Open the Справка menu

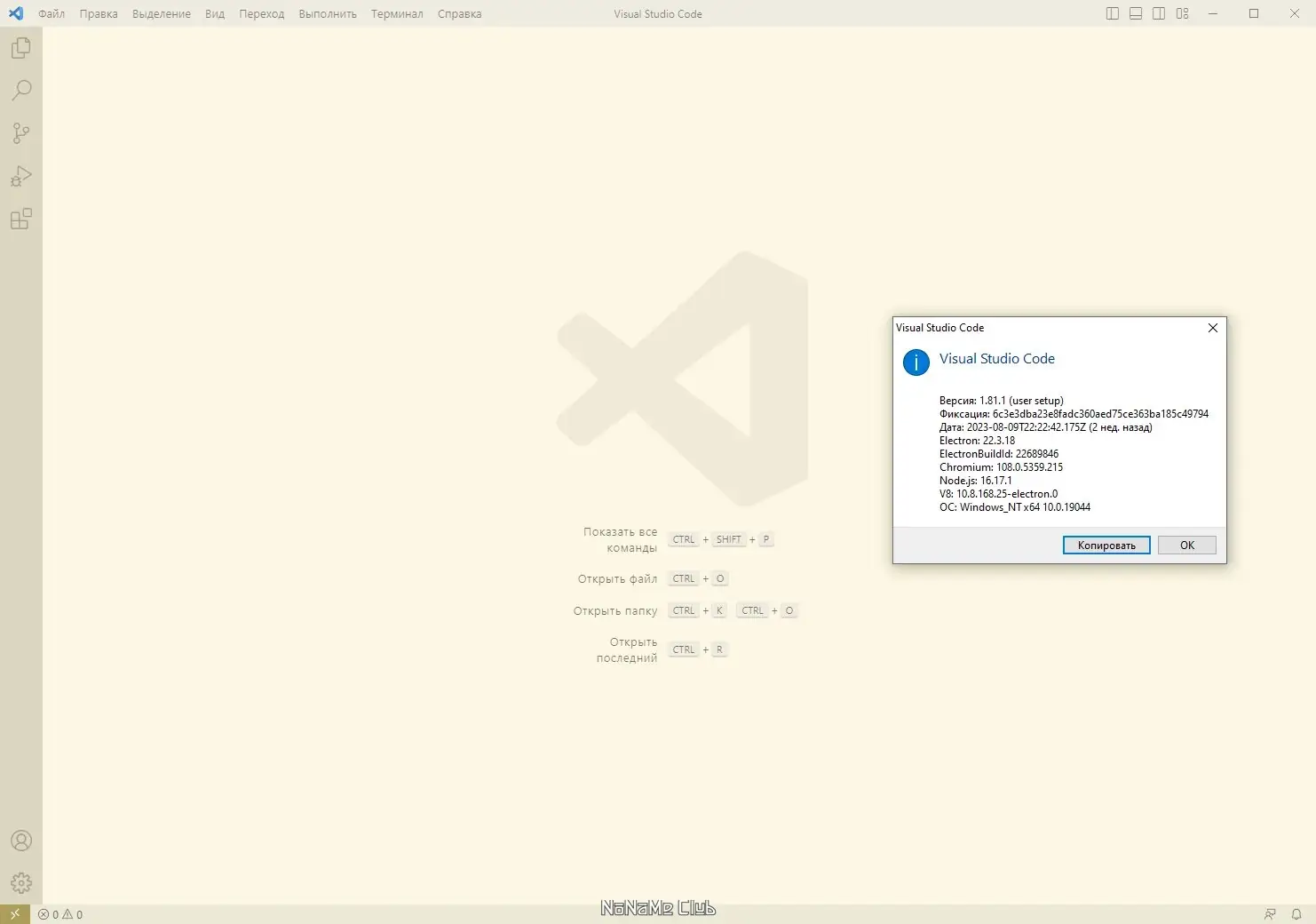[x=458, y=14]
